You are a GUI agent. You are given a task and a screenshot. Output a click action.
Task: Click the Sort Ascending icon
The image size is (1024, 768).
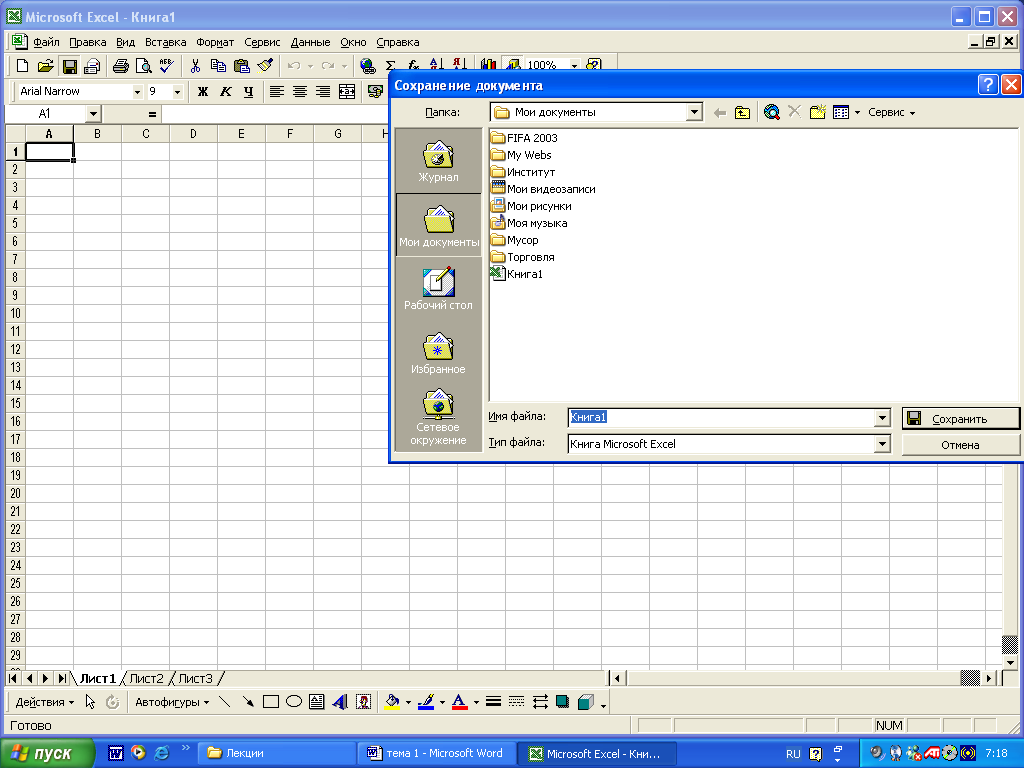click(x=437, y=64)
